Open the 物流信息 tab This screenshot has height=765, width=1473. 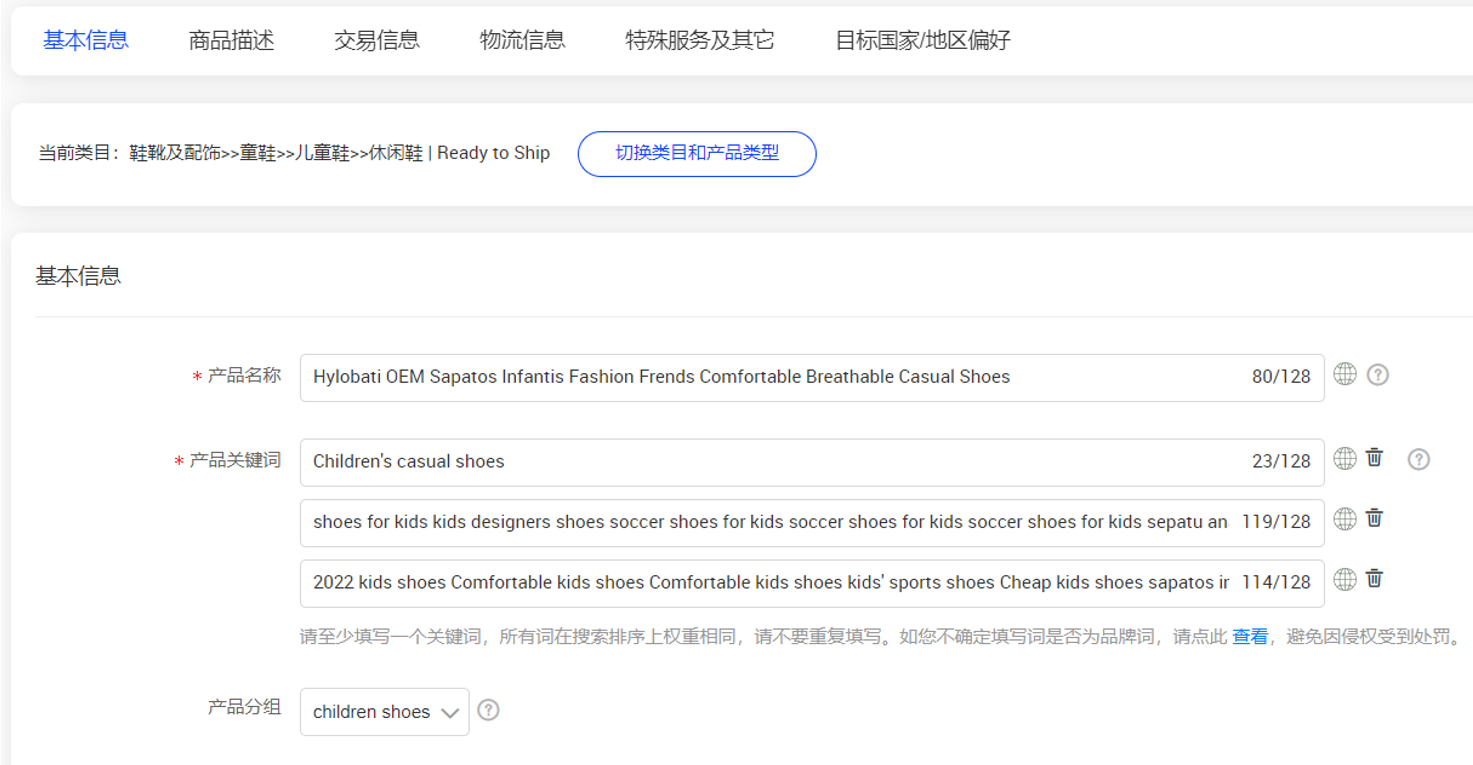coord(522,41)
